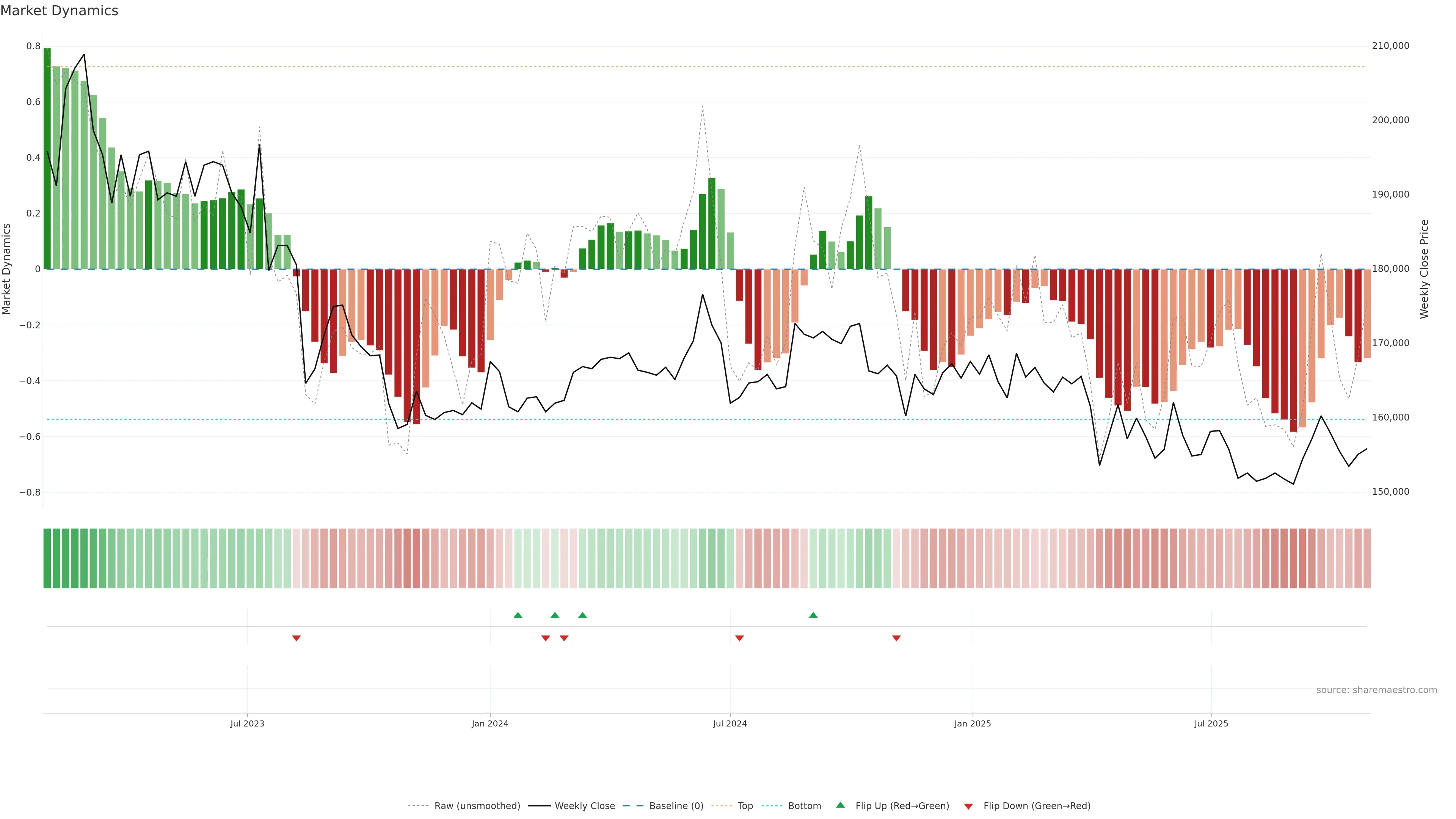This screenshot has height=819, width=1456.
Task: Click the Market Dynamics chart title
Action: pos(60,11)
